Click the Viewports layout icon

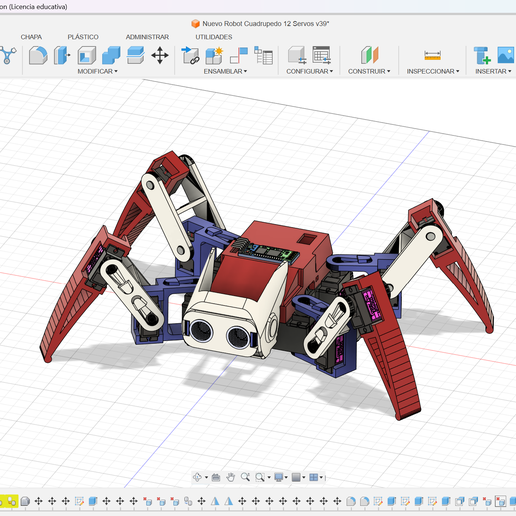[314, 477]
